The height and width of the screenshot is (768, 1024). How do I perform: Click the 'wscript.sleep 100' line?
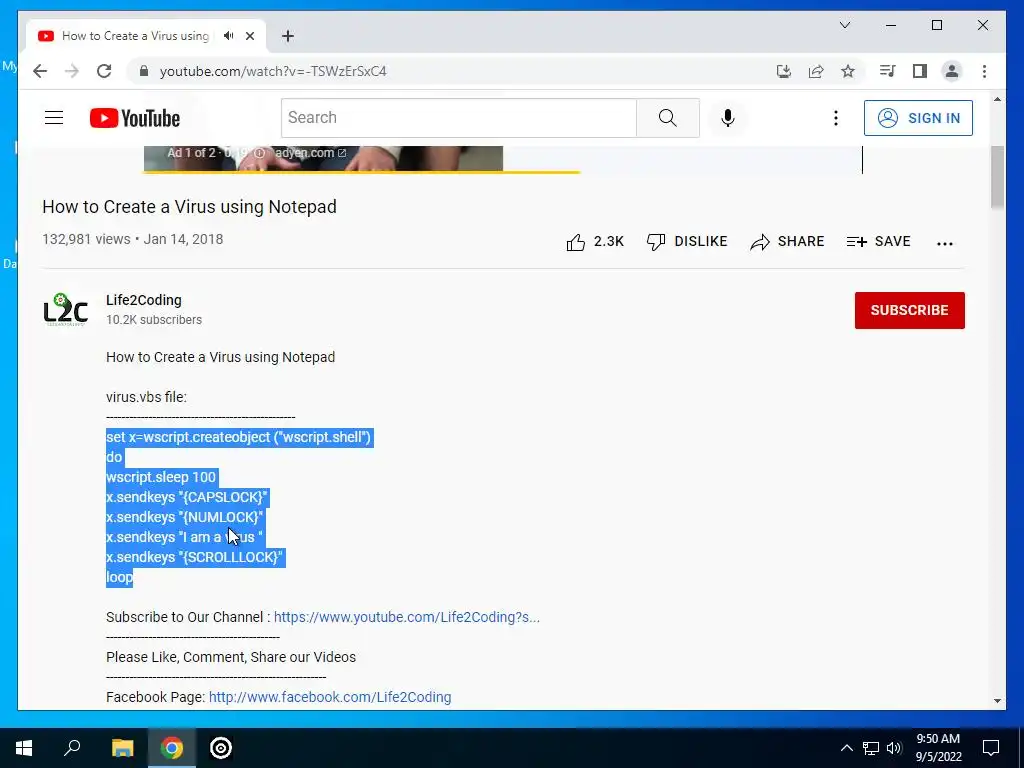click(x=161, y=477)
